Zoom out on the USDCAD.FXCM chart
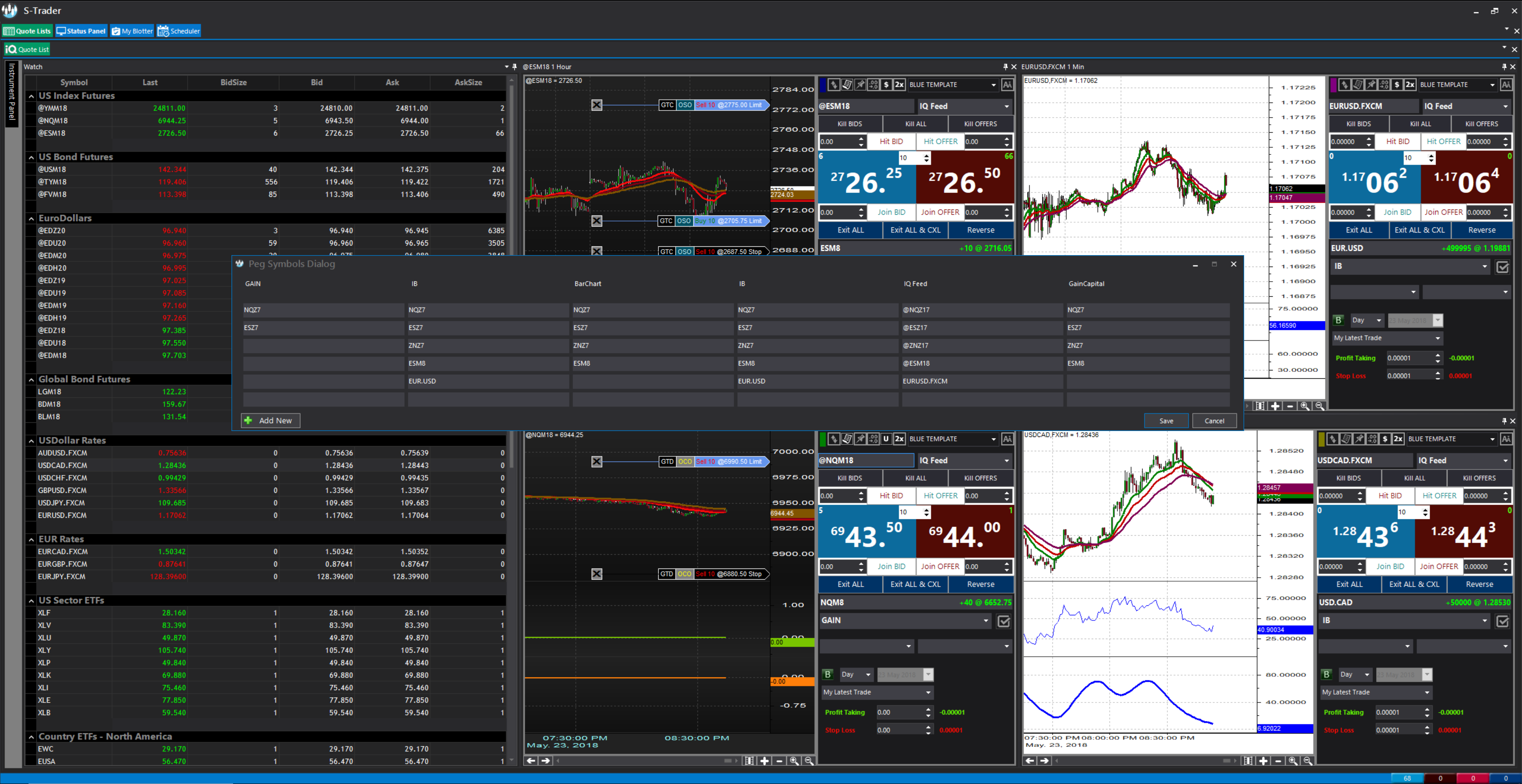This screenshot has width=1522, height=784. [1308, 761]
